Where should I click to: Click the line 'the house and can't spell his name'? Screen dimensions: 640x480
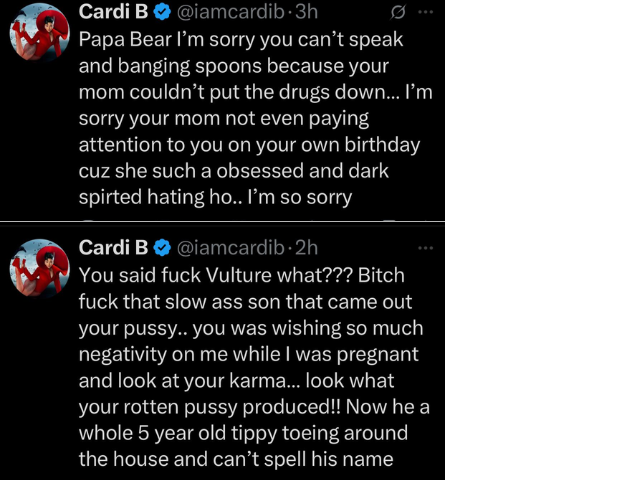(234, 459)
